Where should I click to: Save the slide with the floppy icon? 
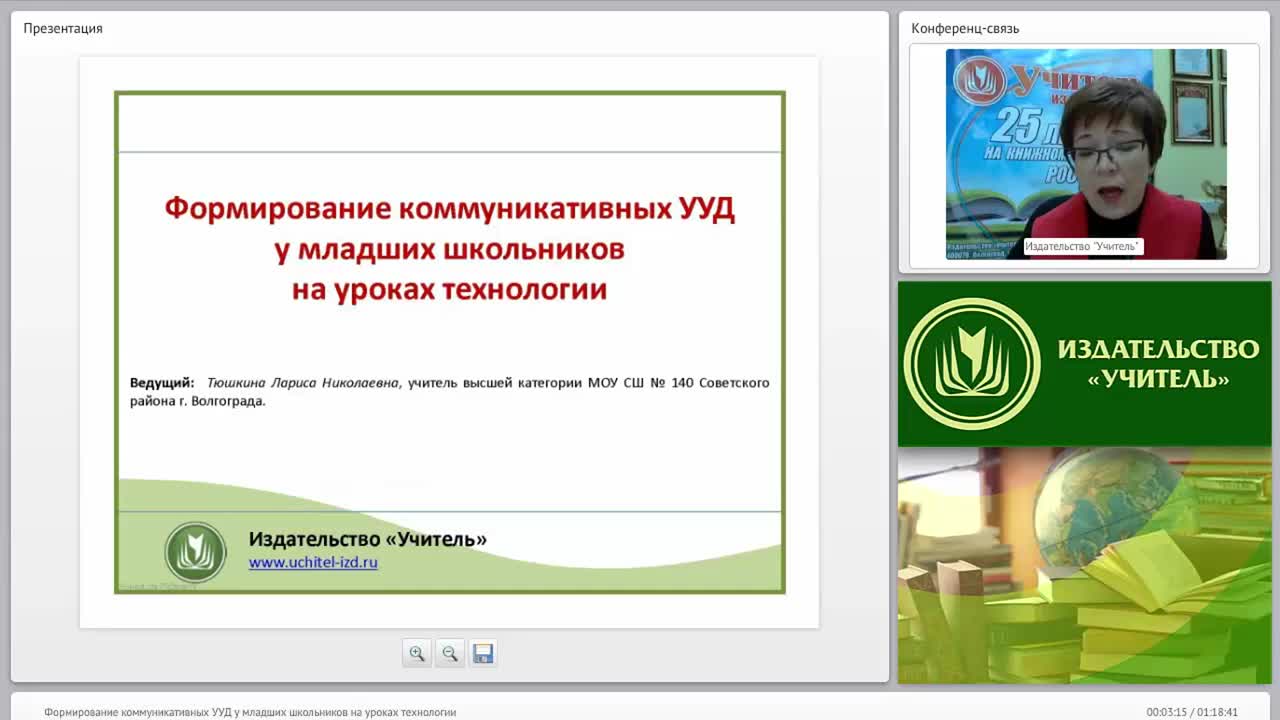(x=483, y=653)
